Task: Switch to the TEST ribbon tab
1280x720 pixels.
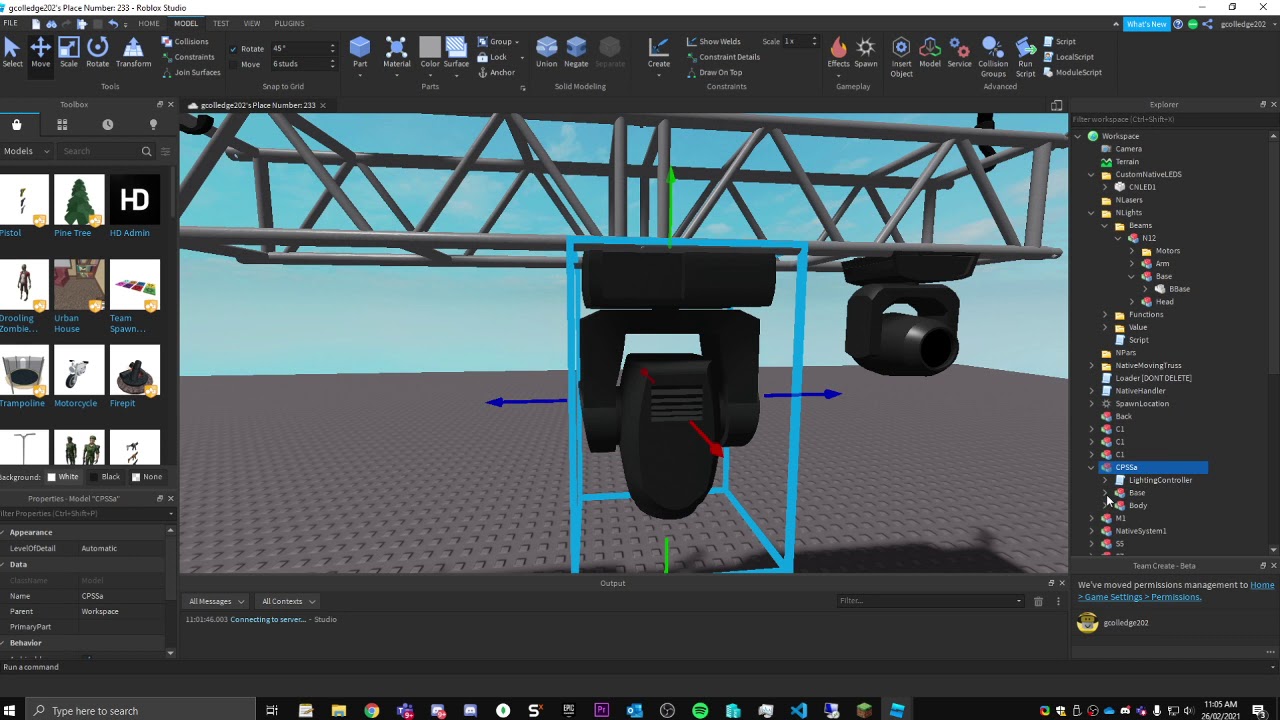Action: tap(221, 23)
